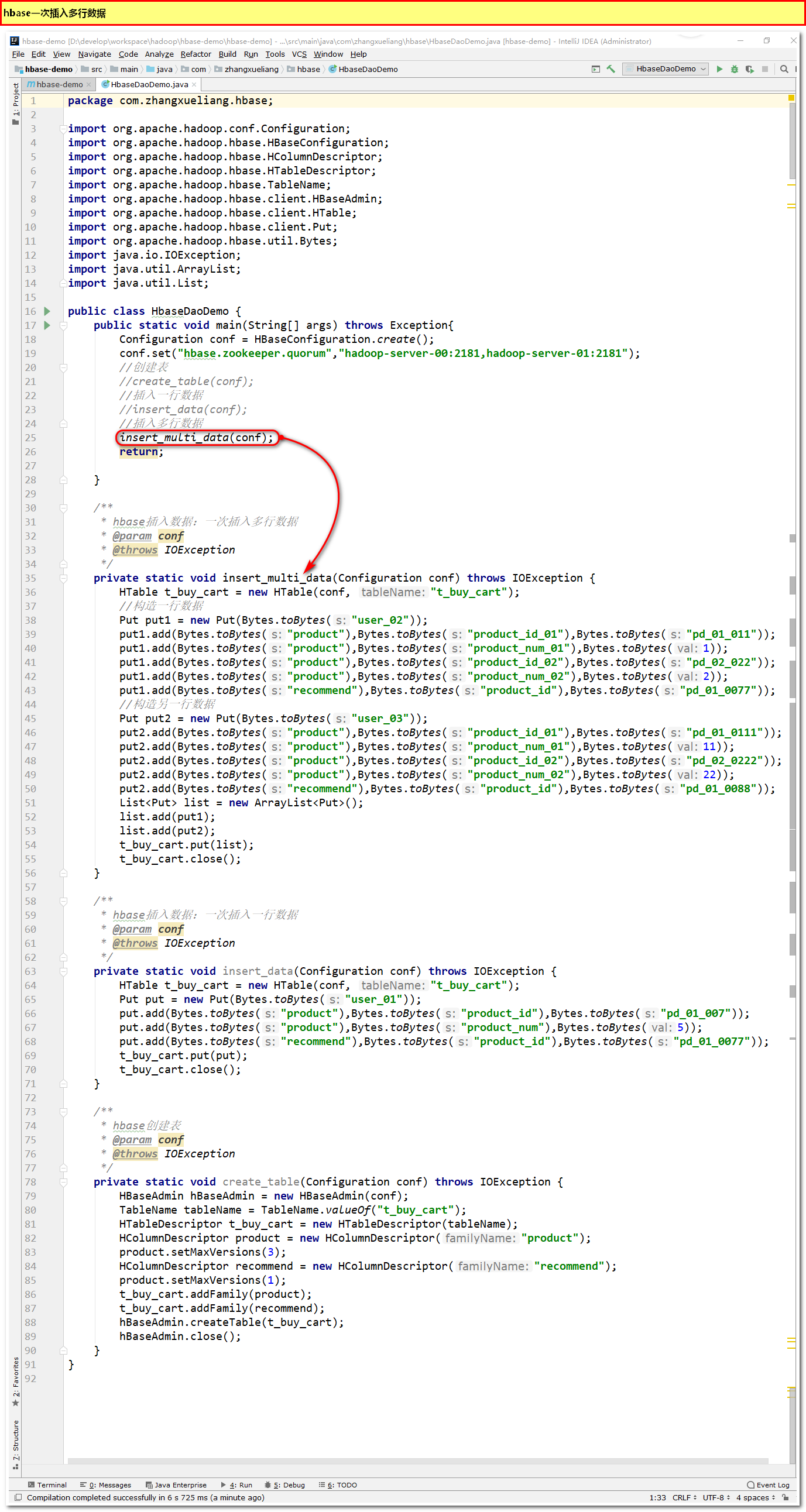This screenshot has height=1512, width=806.
Task: Switch to the hbase-demo editor tab
Action: pyautogui.click(x=59, y=84)
